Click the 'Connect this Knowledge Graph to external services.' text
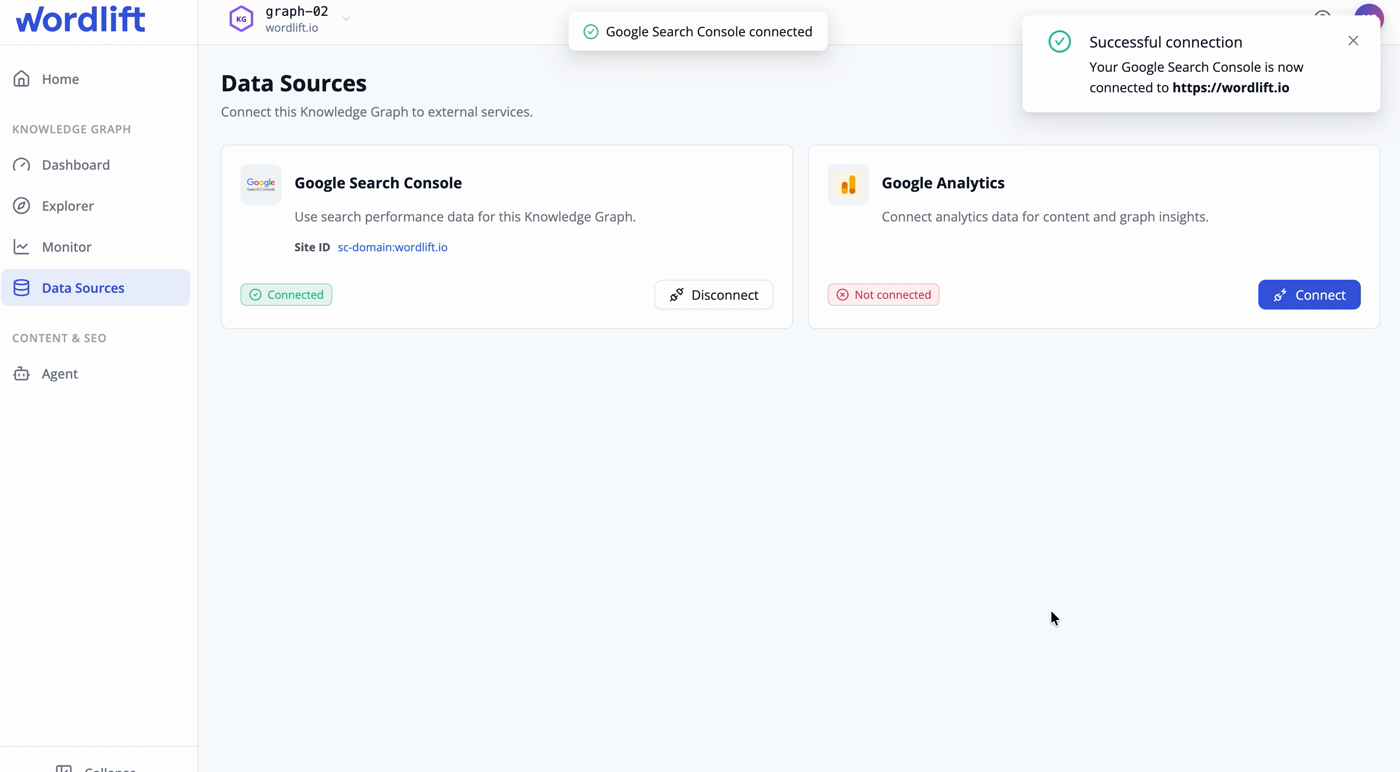 point(377,112)
